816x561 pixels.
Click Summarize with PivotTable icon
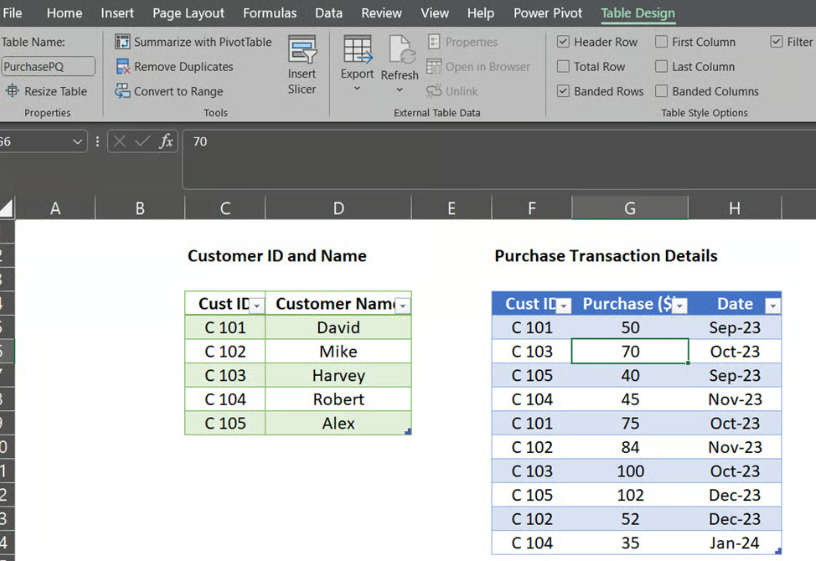[x=122, y=42]
